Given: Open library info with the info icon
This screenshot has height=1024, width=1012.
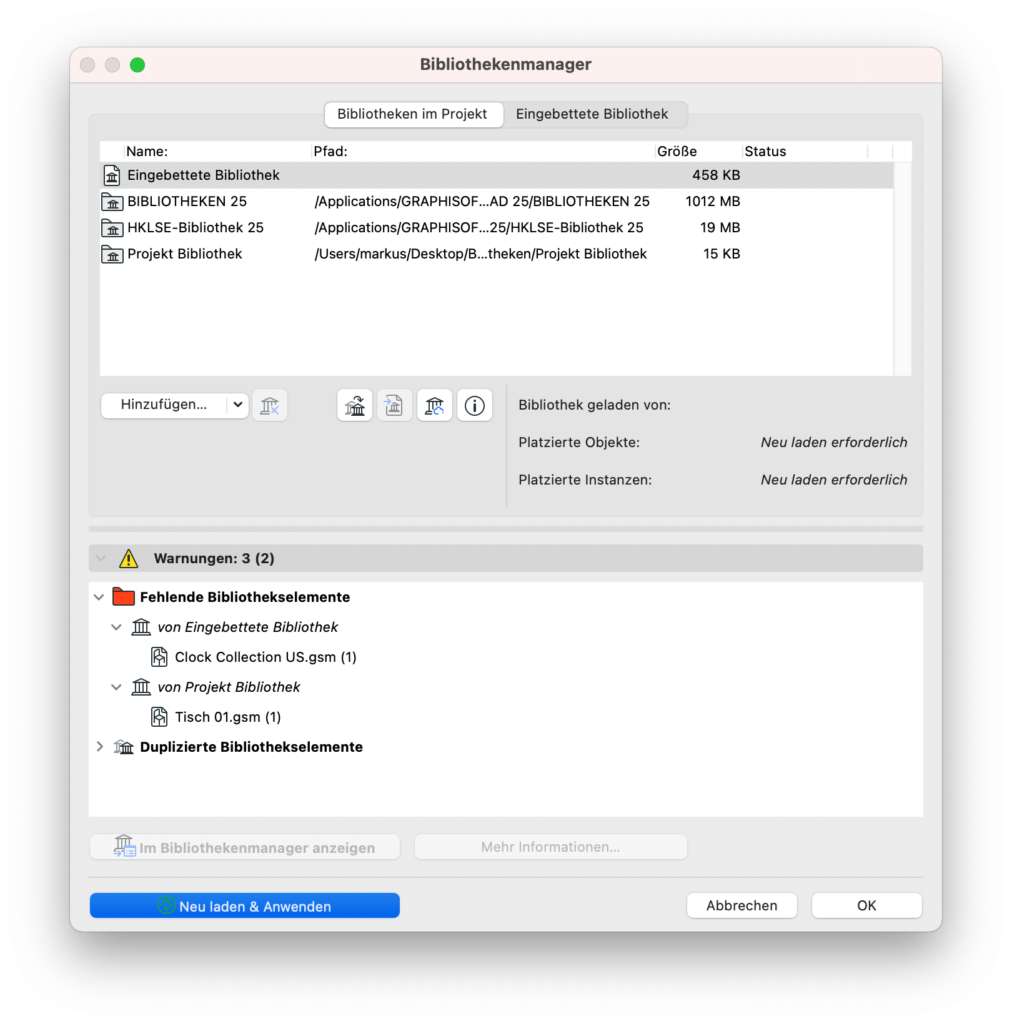Looking at the screenshot, I should (x=474, y=405).
